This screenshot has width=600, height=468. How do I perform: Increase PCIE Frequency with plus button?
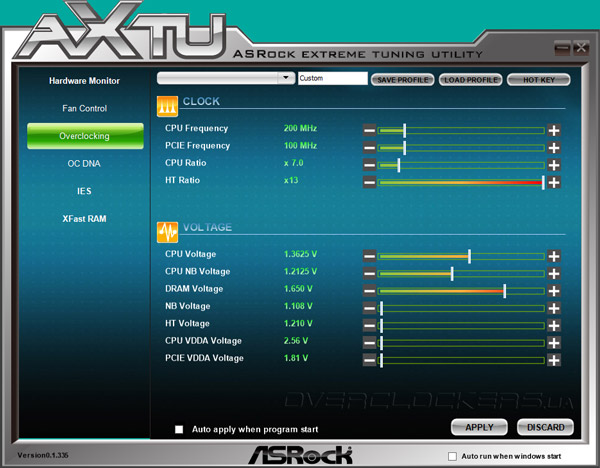click(554, 148)
